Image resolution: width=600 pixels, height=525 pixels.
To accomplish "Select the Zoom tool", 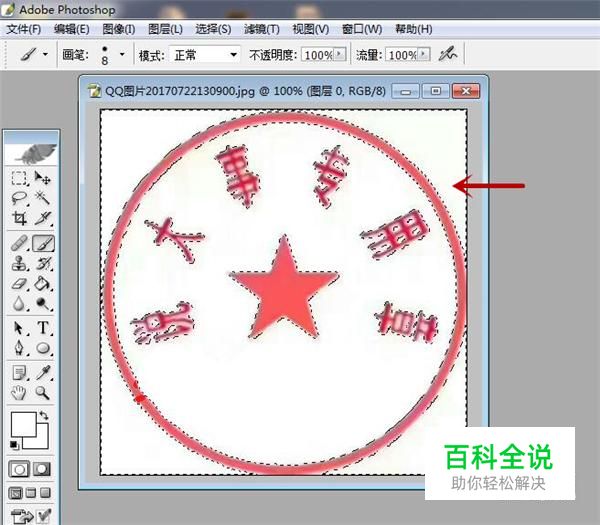I will 42,393.
